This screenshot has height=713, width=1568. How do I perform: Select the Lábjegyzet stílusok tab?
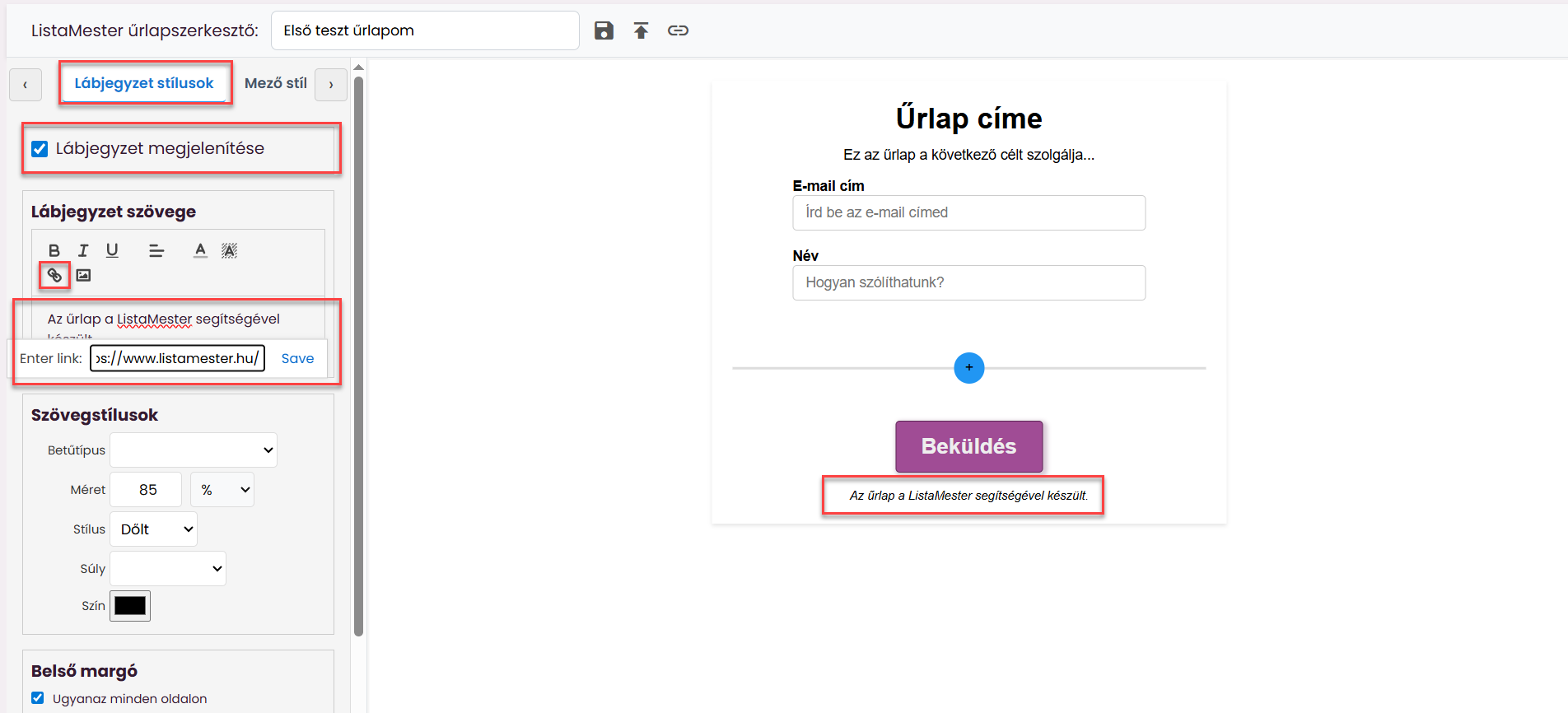click(144, 83)
